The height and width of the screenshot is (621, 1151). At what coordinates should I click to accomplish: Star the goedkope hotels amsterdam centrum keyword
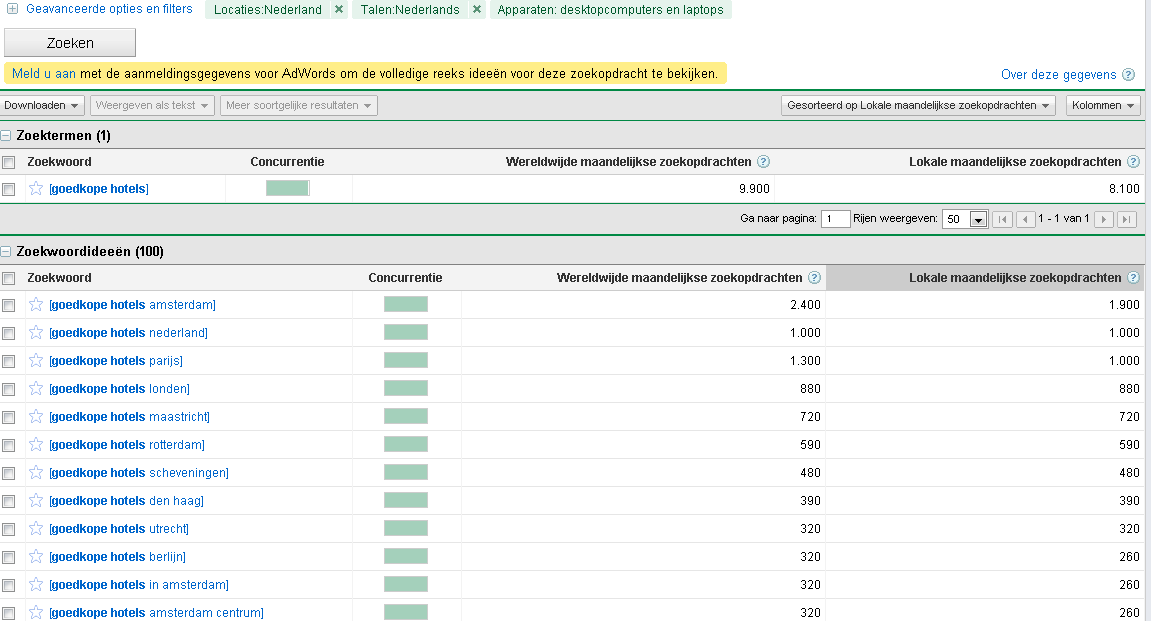point(36,612)
